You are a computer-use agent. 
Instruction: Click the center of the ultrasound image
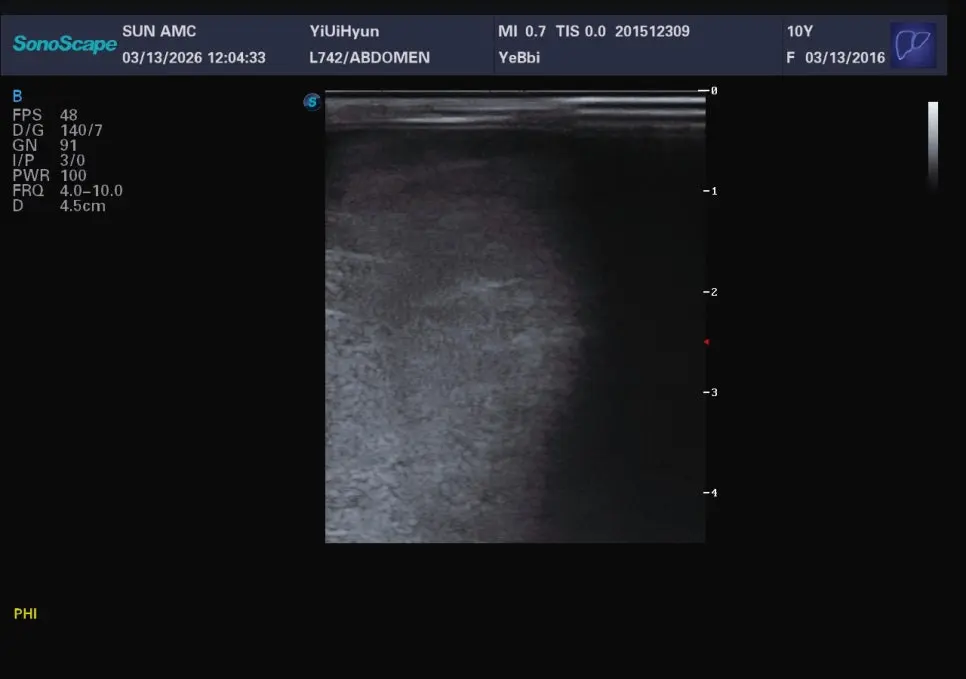515,317
